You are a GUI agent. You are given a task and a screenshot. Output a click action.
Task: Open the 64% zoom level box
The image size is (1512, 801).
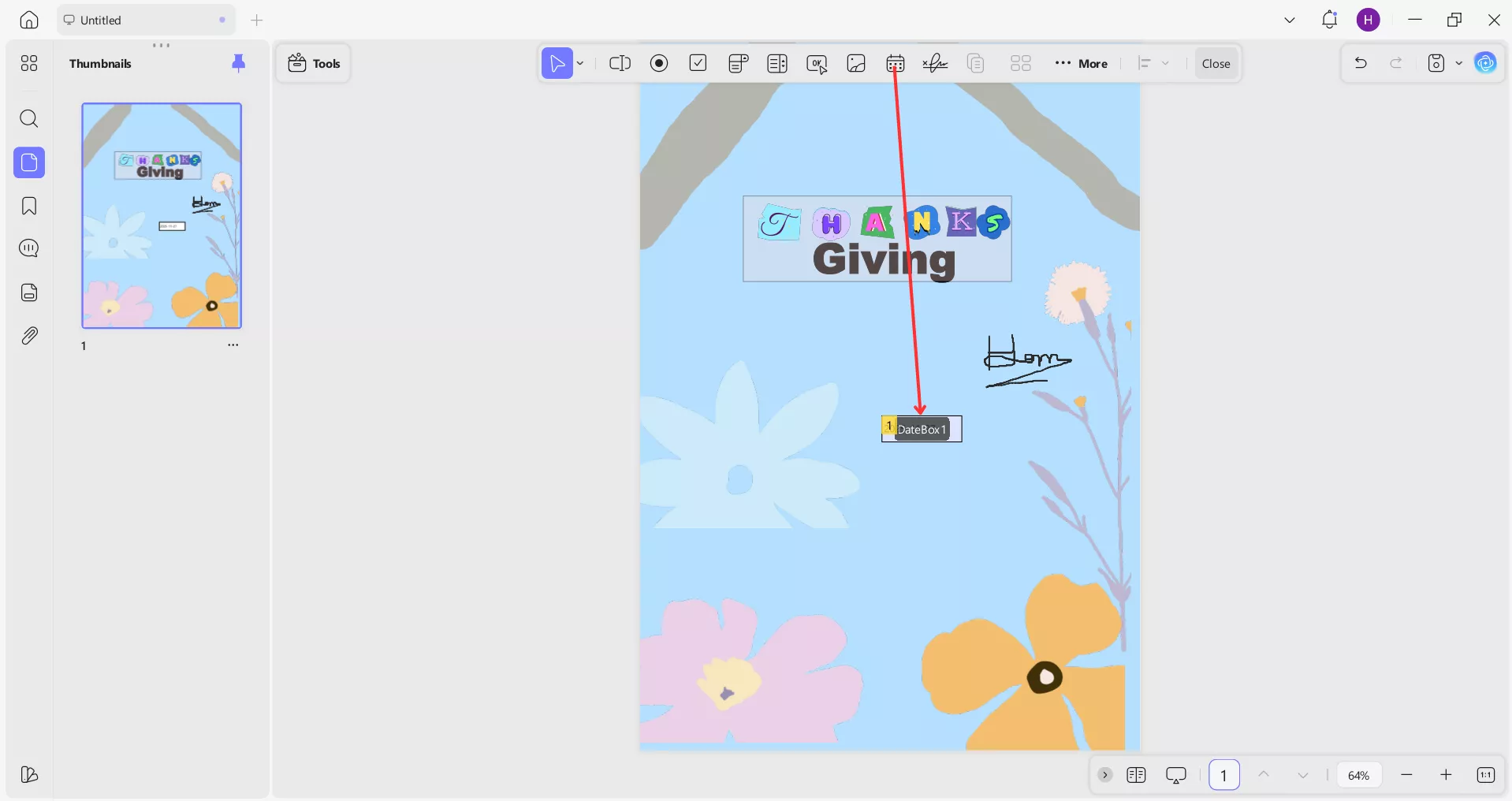pyautogui.click(x=1359, y=775)
